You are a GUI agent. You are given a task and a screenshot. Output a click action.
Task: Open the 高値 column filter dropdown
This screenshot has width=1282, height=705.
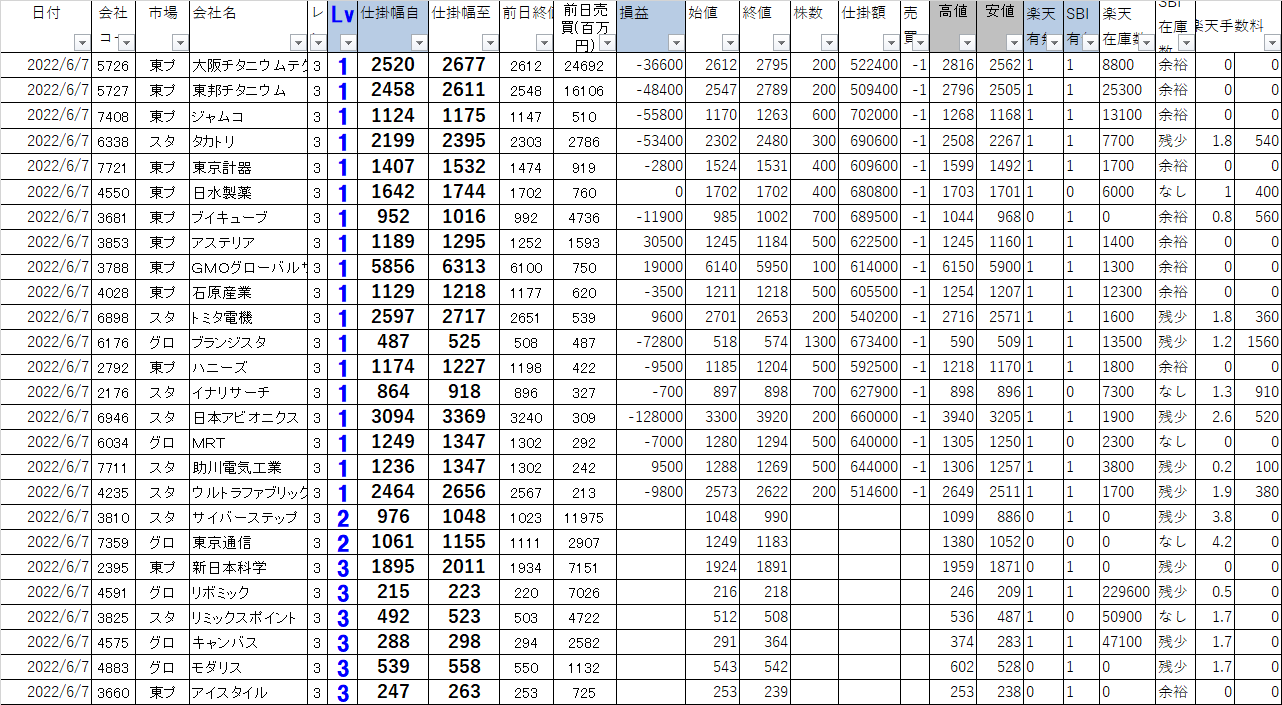coord(966,43)
